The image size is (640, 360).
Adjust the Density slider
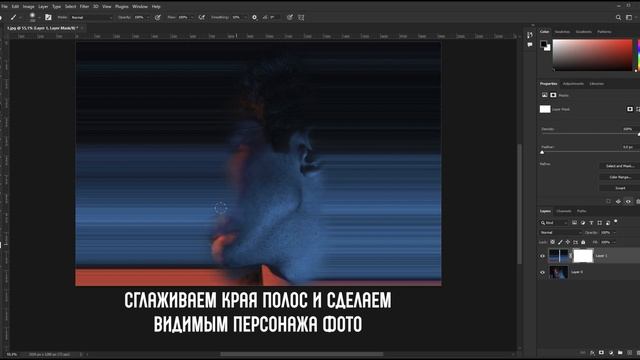(590, 134)
